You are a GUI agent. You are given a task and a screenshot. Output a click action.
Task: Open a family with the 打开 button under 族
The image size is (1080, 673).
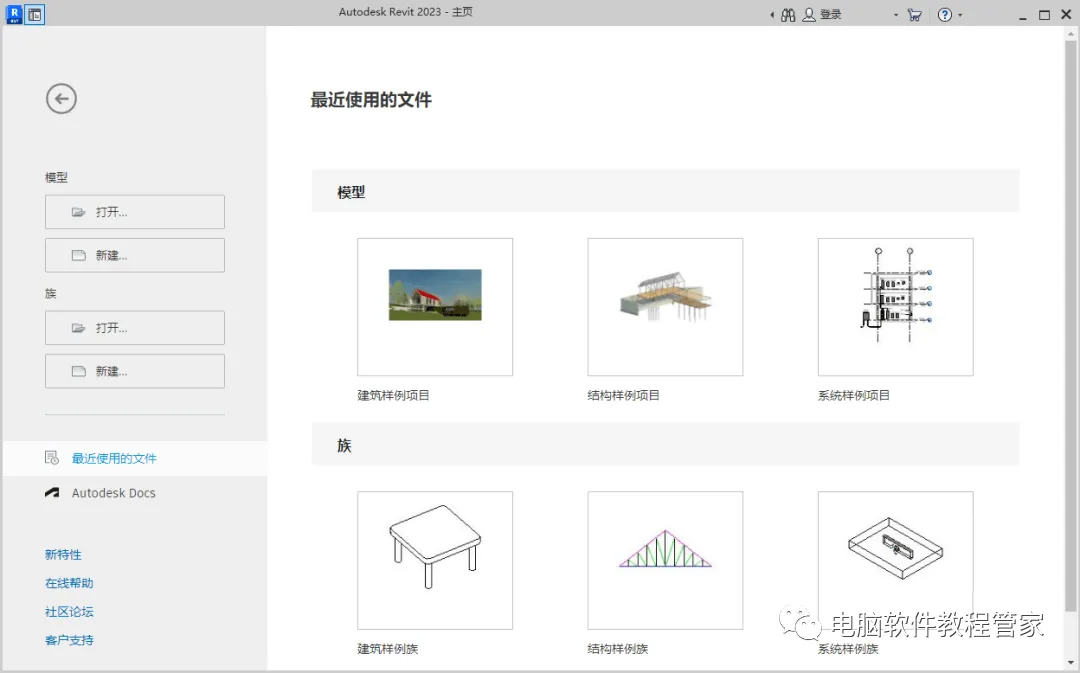pos(135,327)
